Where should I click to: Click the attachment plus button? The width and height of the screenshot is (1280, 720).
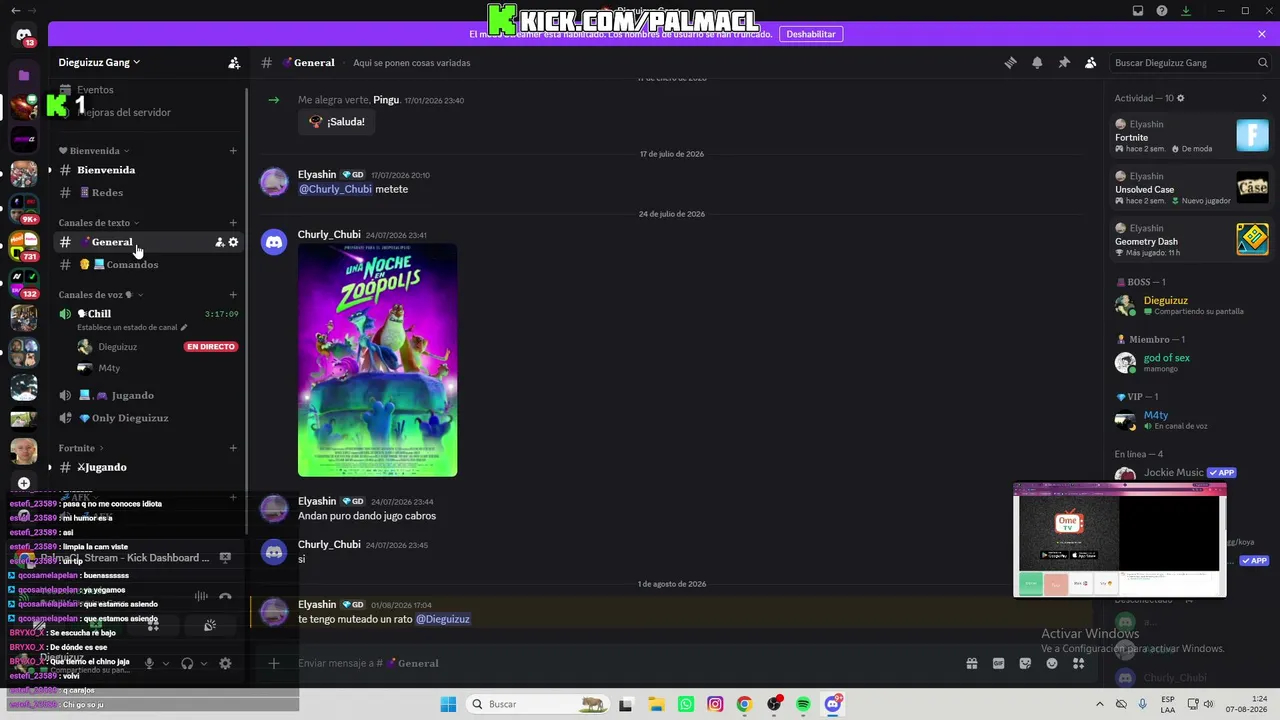(x=273, y=663)
